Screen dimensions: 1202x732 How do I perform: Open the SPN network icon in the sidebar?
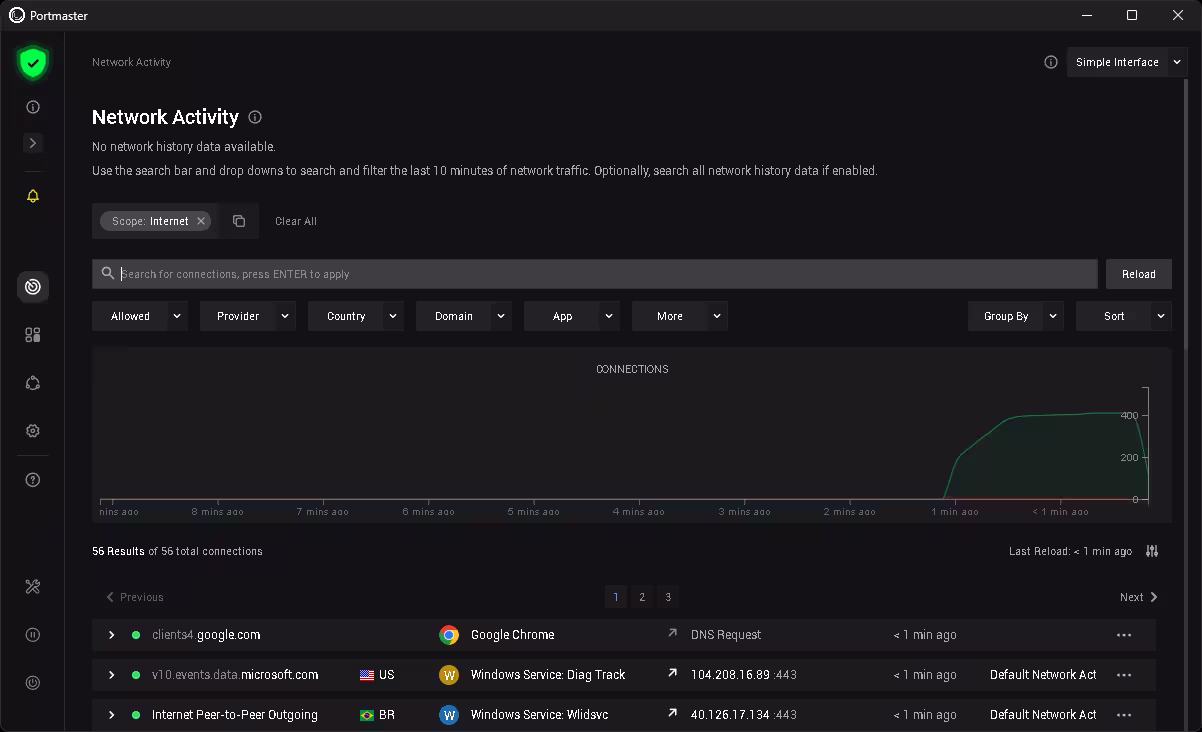coord(33,383)
